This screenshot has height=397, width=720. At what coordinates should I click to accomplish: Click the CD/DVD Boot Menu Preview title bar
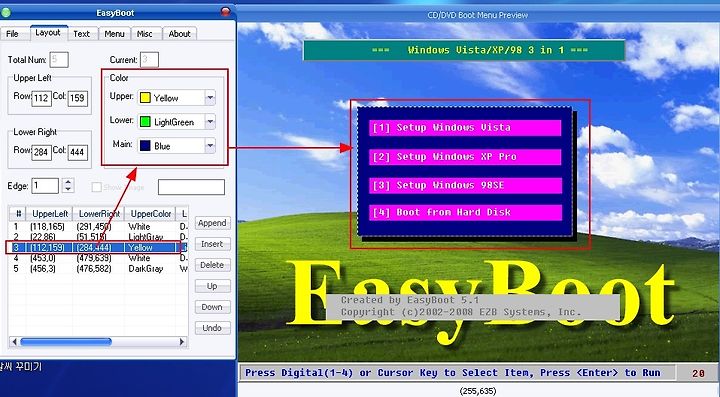[x=478, y=15]
